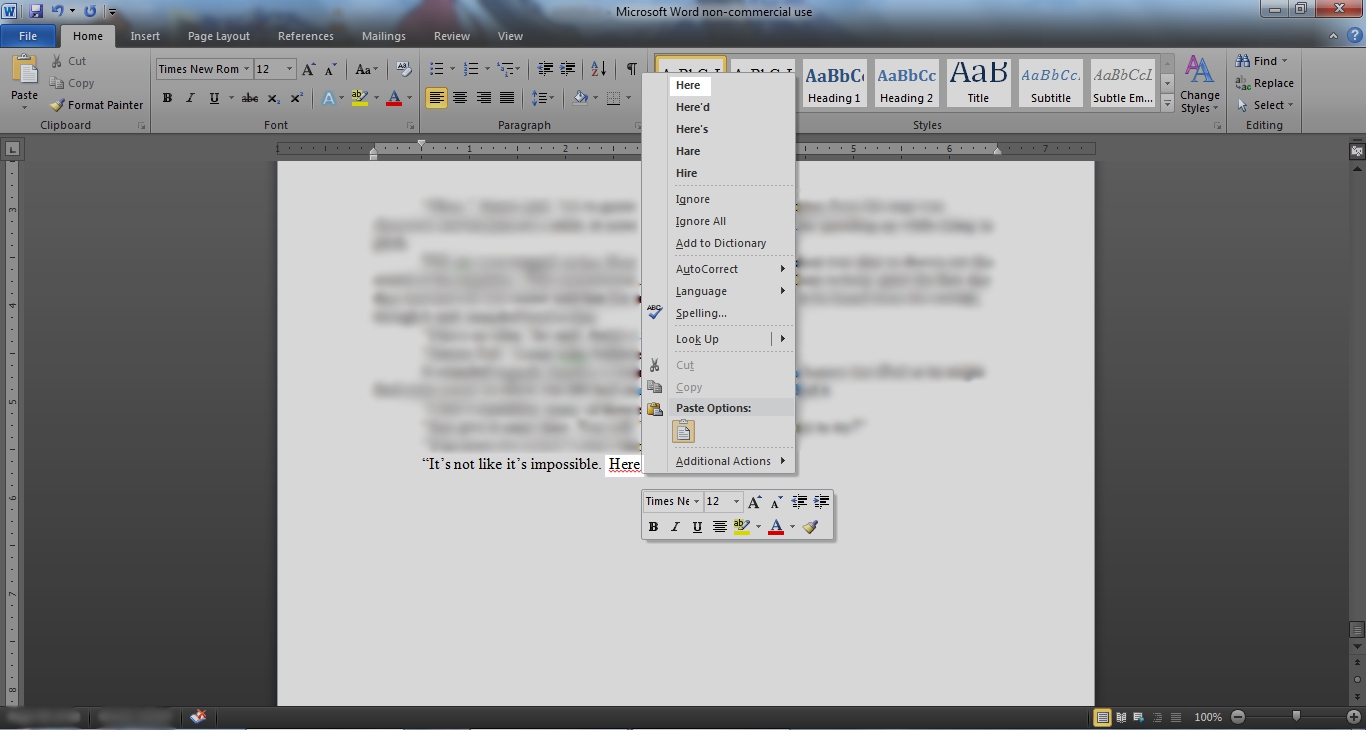Choose the "Here's" spelling suggestion

[692, 129]
